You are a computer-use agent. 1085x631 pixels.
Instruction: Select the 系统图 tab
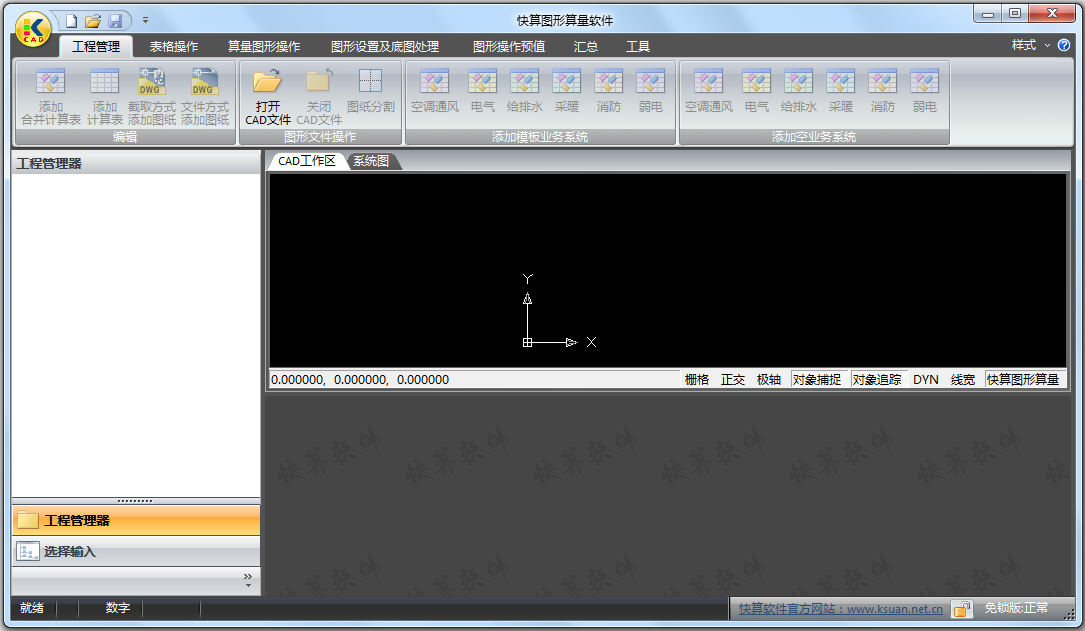tap(372, 161)
